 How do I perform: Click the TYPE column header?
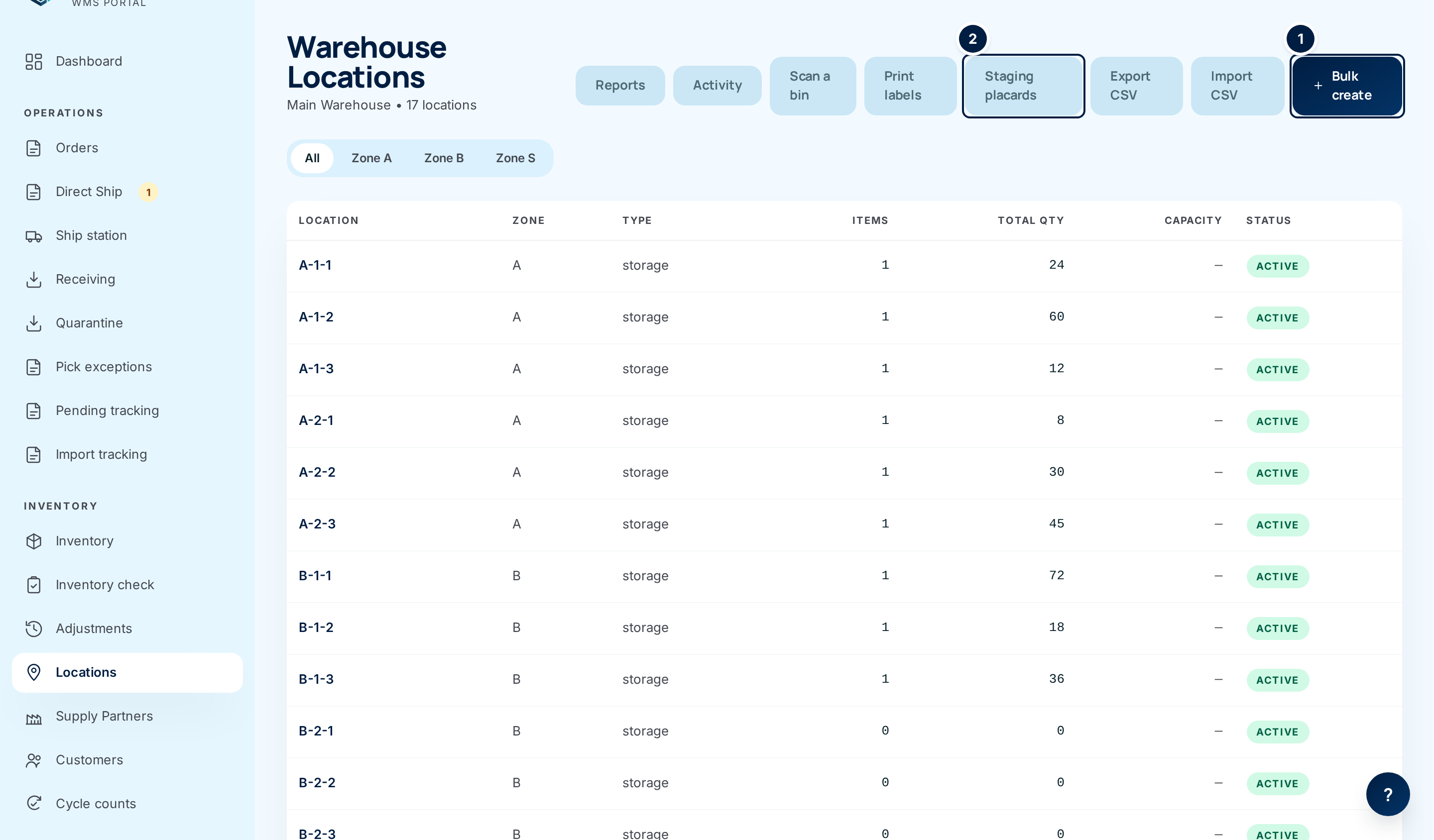pos(637,220)
